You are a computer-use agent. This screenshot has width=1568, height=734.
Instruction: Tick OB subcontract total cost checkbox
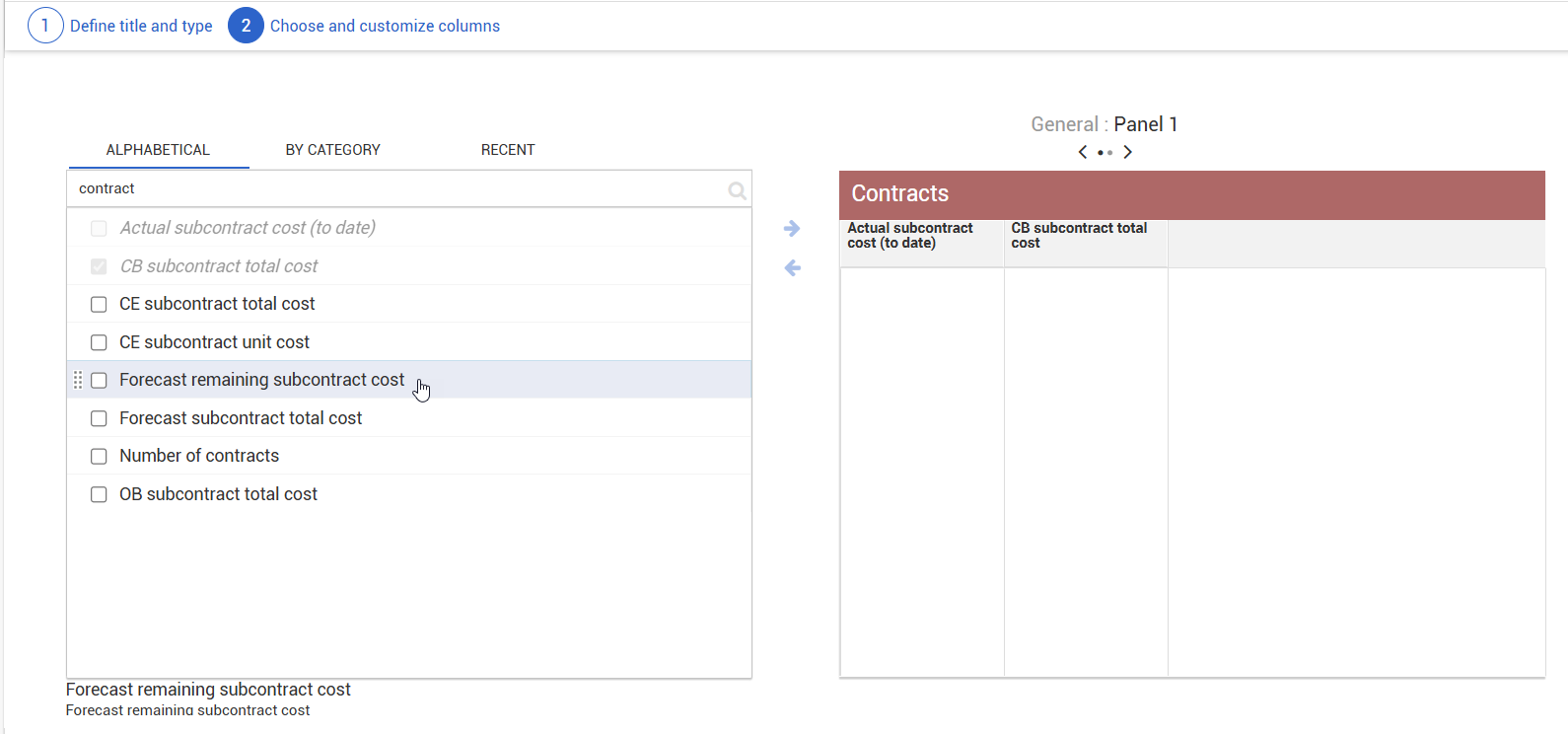(x=99, y=494)
